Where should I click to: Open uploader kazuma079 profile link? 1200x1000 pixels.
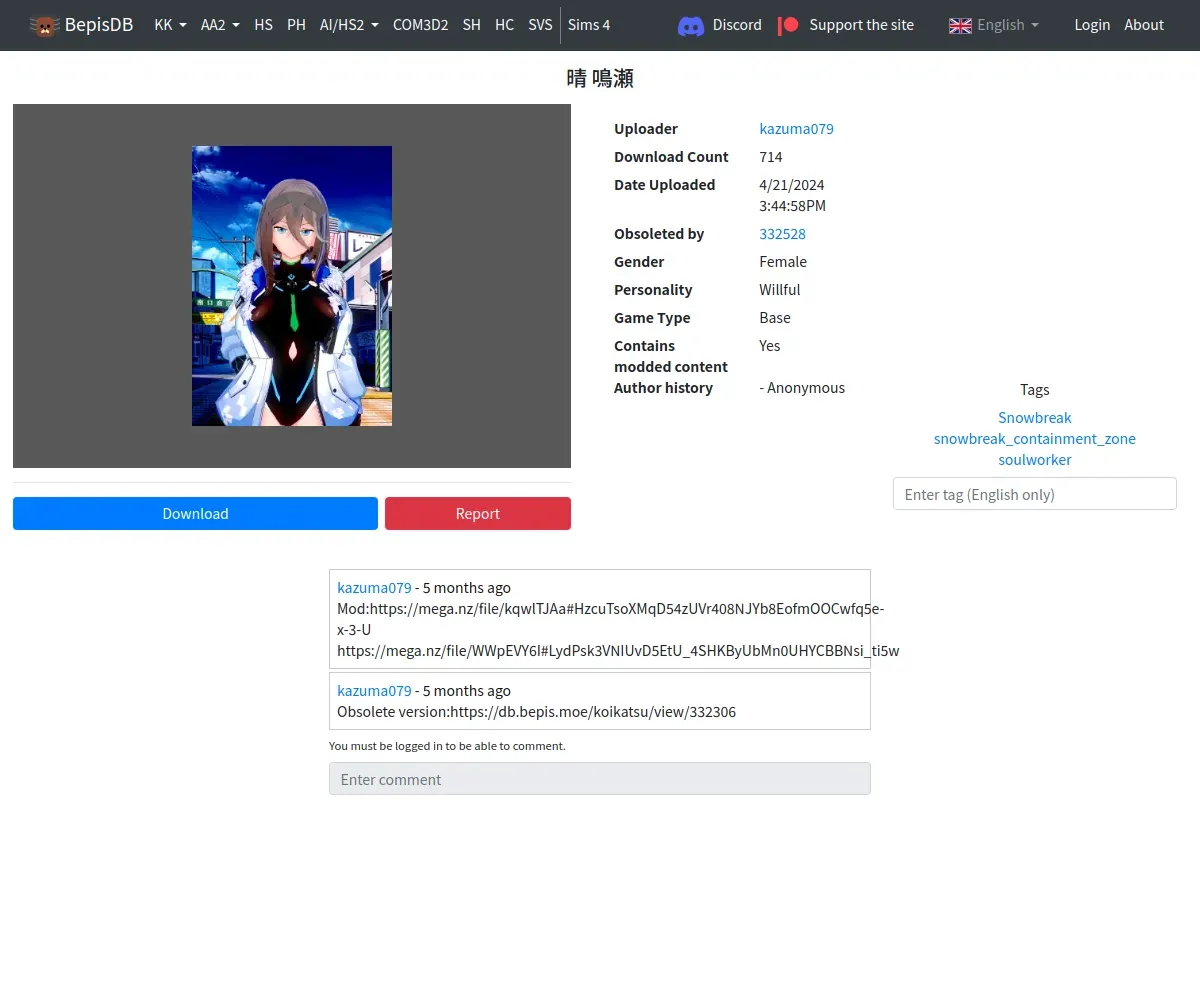point(796,129)
